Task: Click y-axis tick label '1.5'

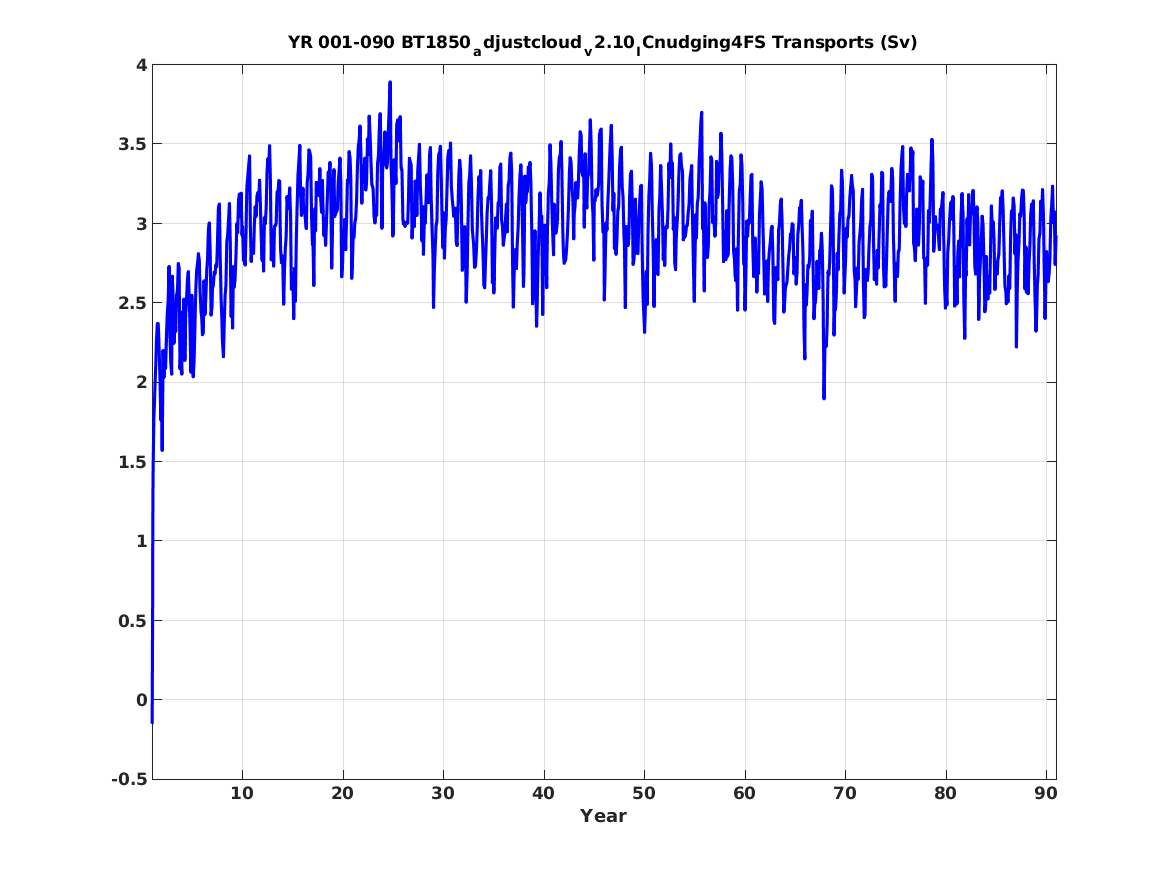Action: [x=133, y=462]
